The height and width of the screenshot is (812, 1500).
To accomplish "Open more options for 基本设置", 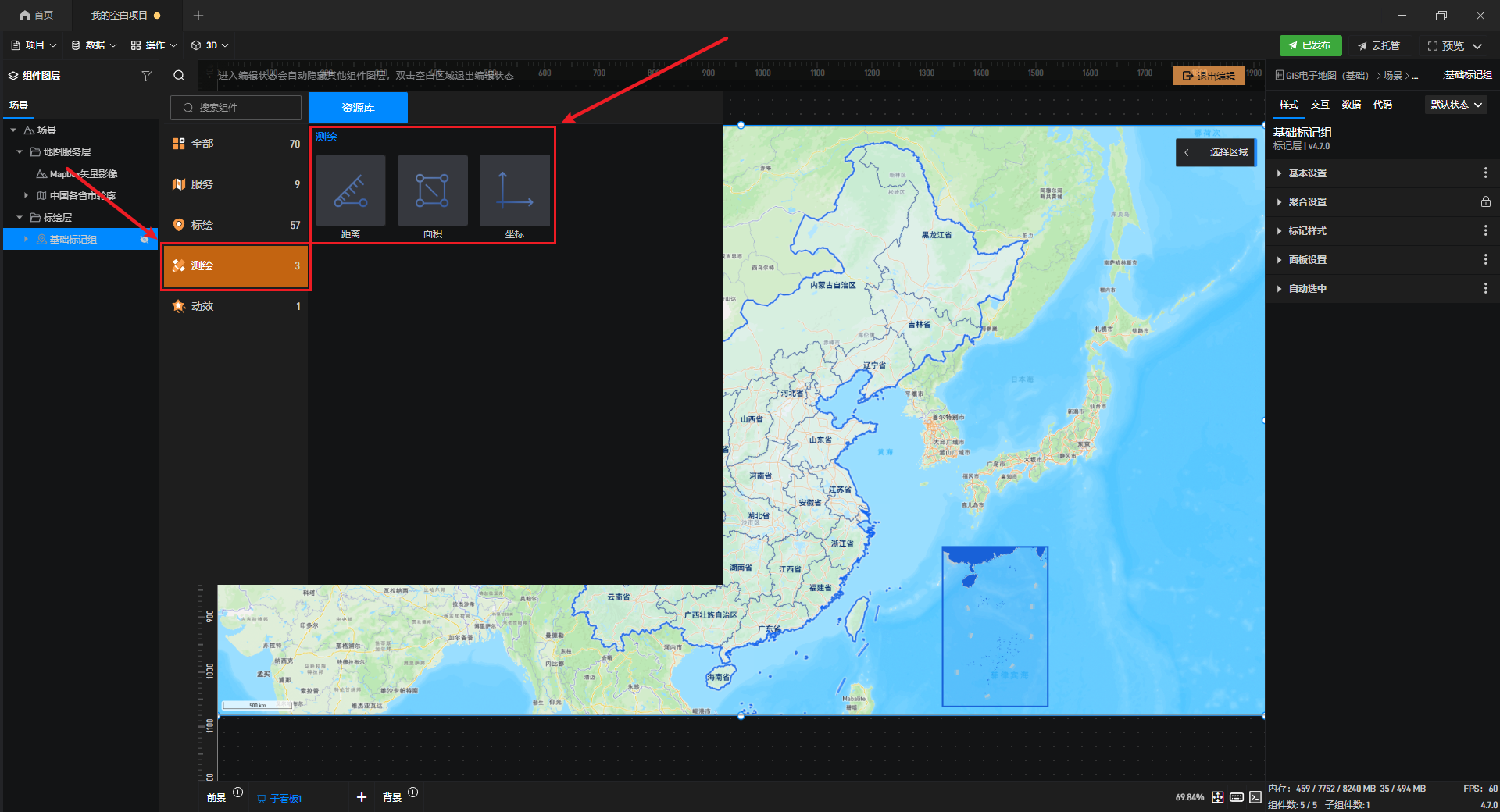I will click(1485, 173).
